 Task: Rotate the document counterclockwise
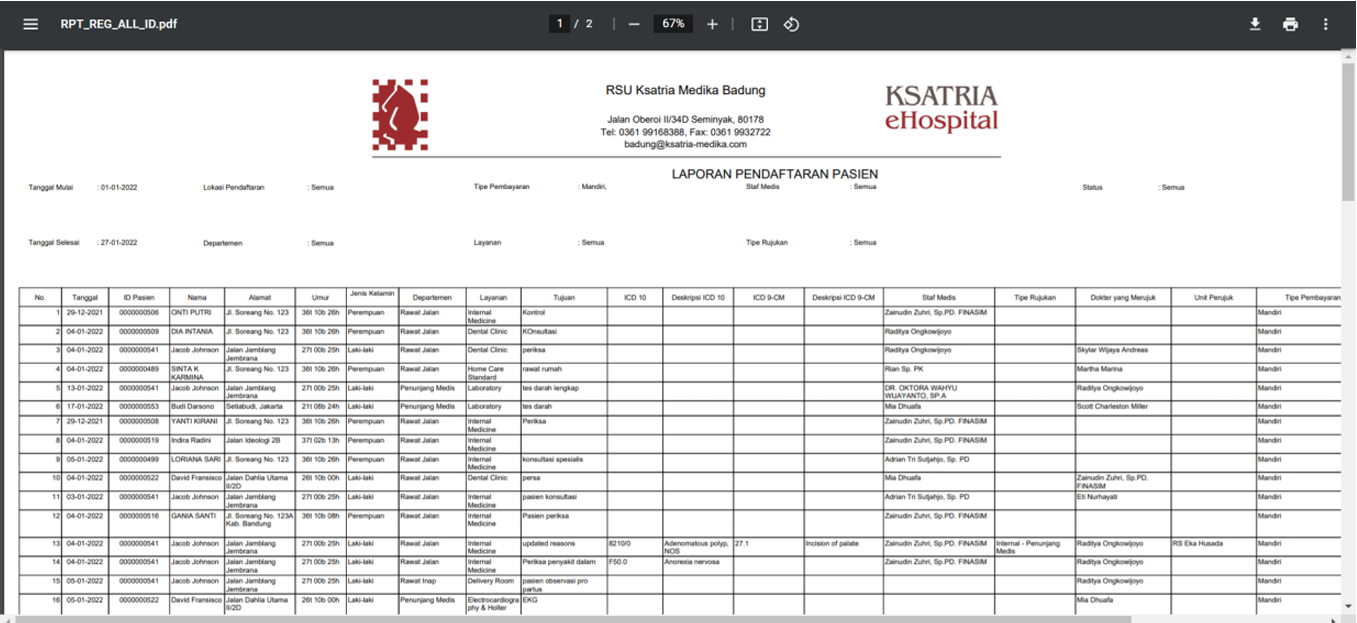click(x=791, y=24)
